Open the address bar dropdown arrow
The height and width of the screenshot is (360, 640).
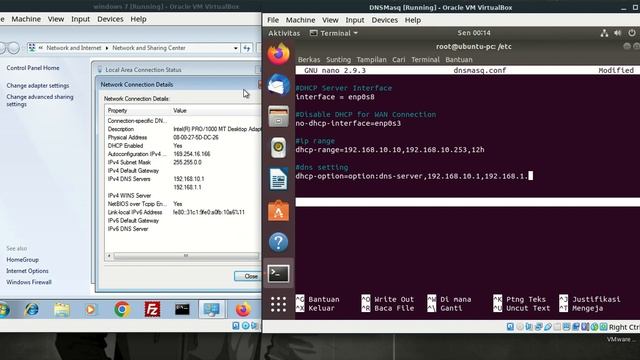236,48
